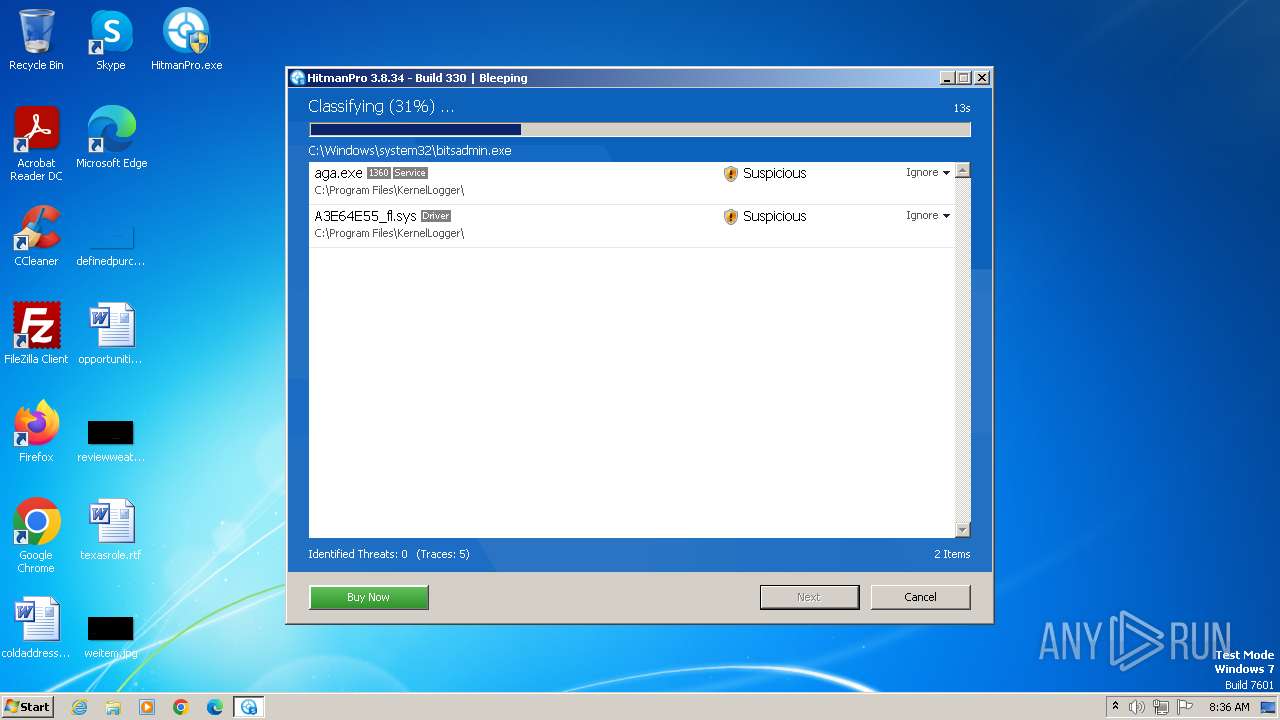Image resolution: width=1280 pixels, height=720 pixels.
Task: Launch Microsoft Edge desktop shortcut
Action: coord(111,138)
